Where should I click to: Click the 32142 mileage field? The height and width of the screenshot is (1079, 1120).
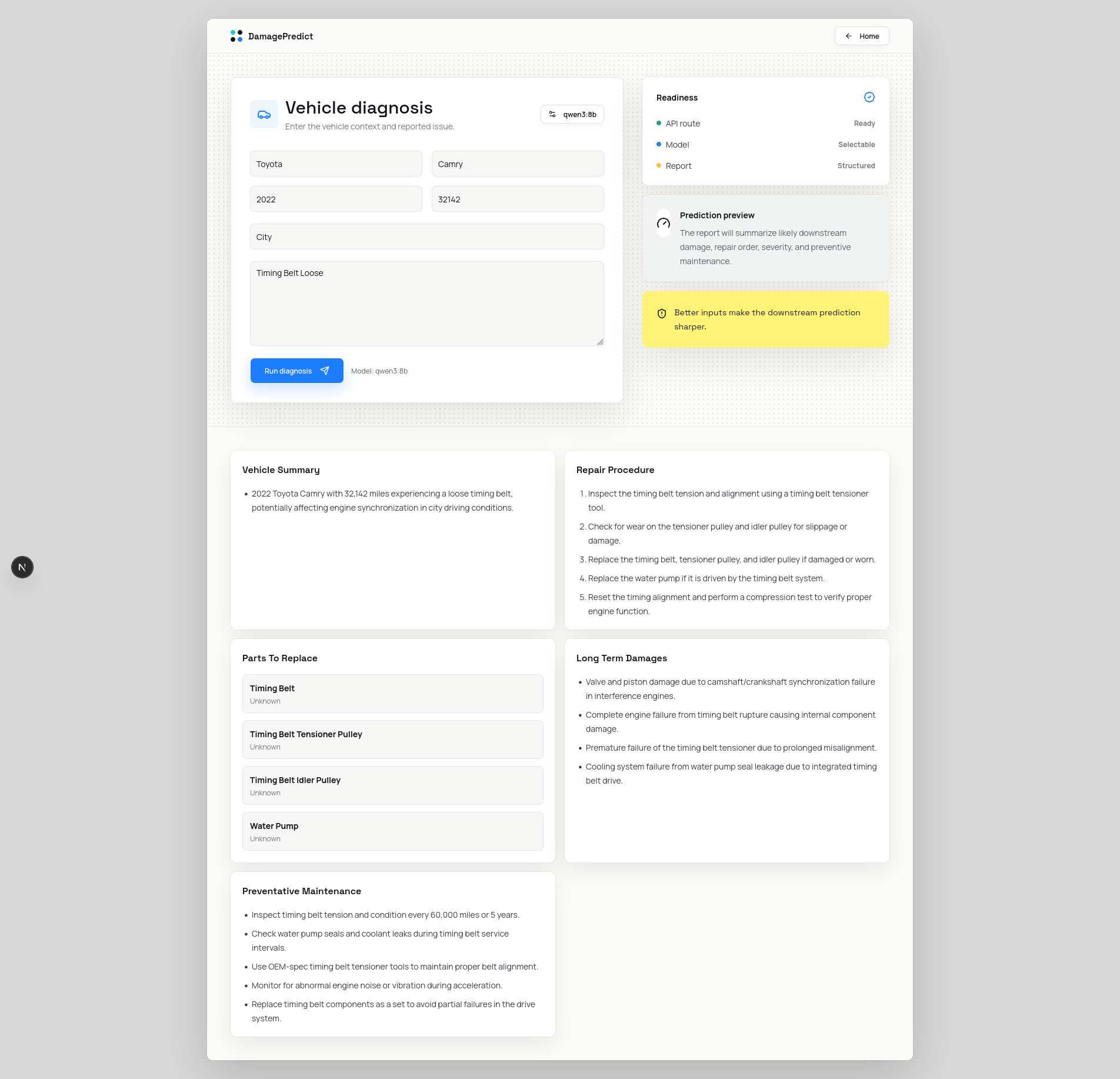point(518,199)
